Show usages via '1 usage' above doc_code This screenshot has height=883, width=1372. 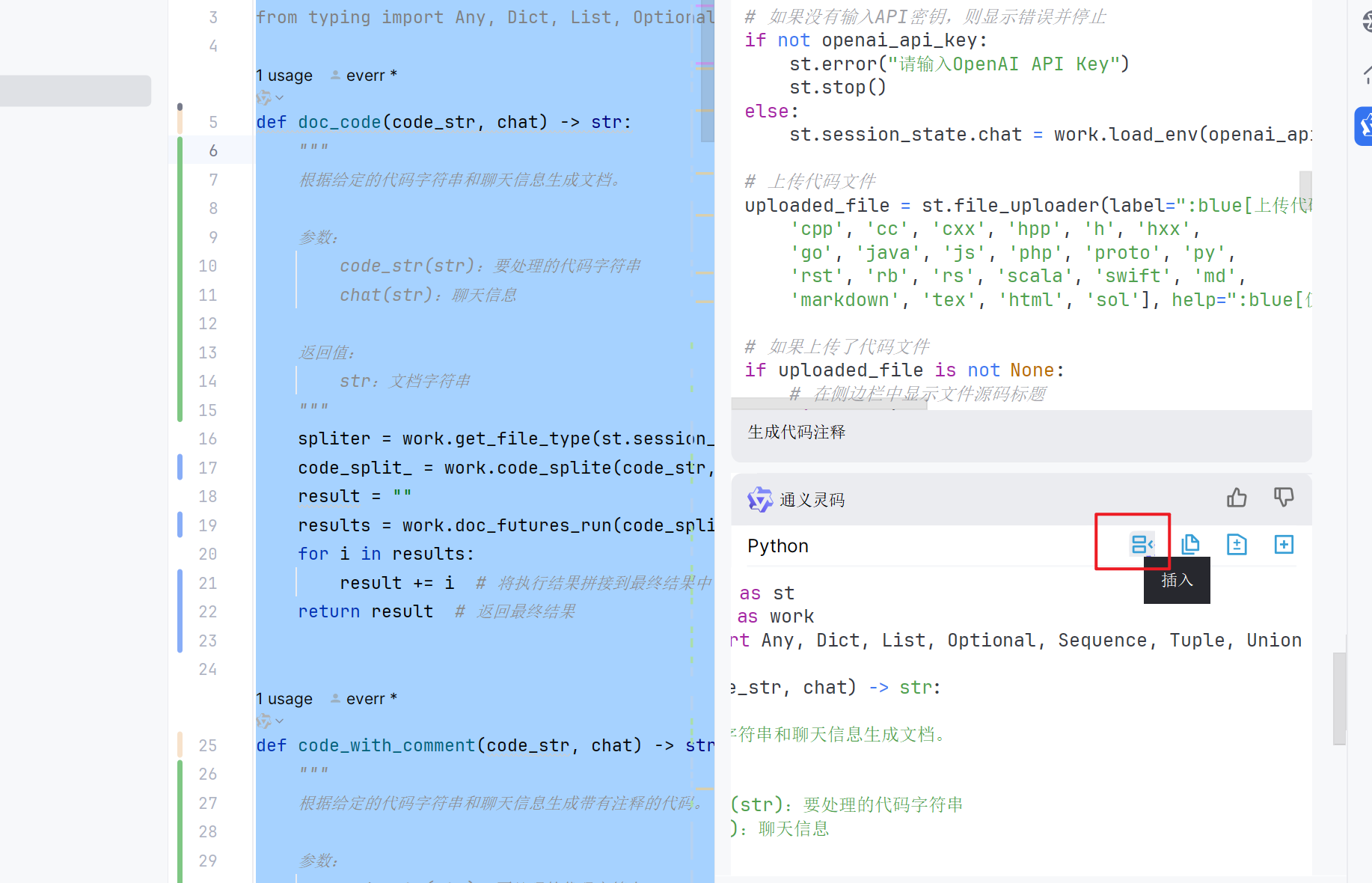coord(284,76)
